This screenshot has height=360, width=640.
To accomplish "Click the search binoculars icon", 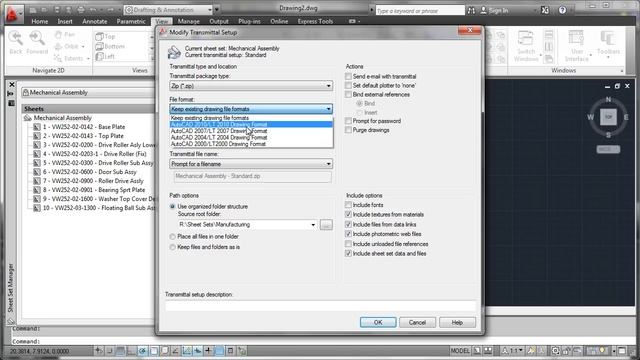I will [471, 10].
